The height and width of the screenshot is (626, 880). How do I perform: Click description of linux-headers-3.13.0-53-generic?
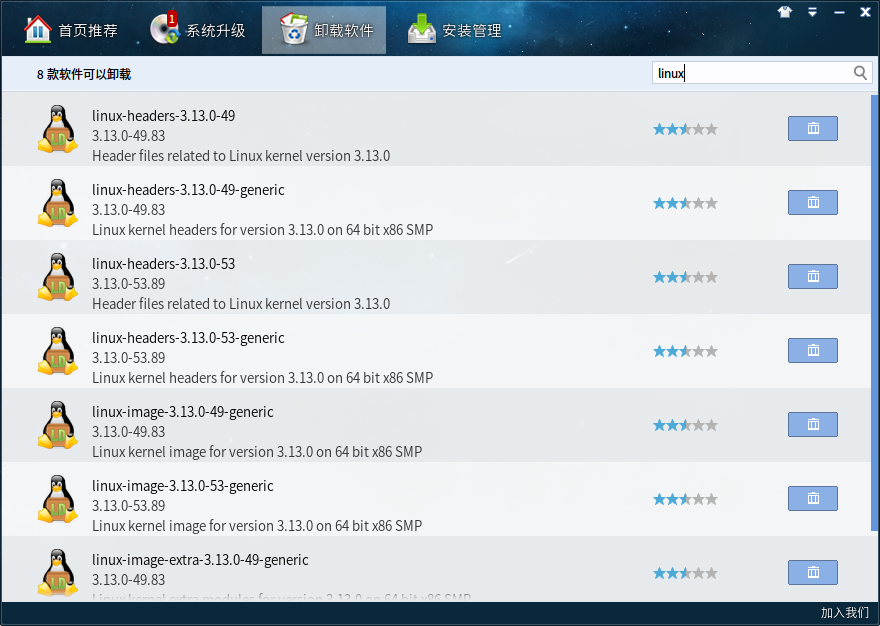(263, 378)
